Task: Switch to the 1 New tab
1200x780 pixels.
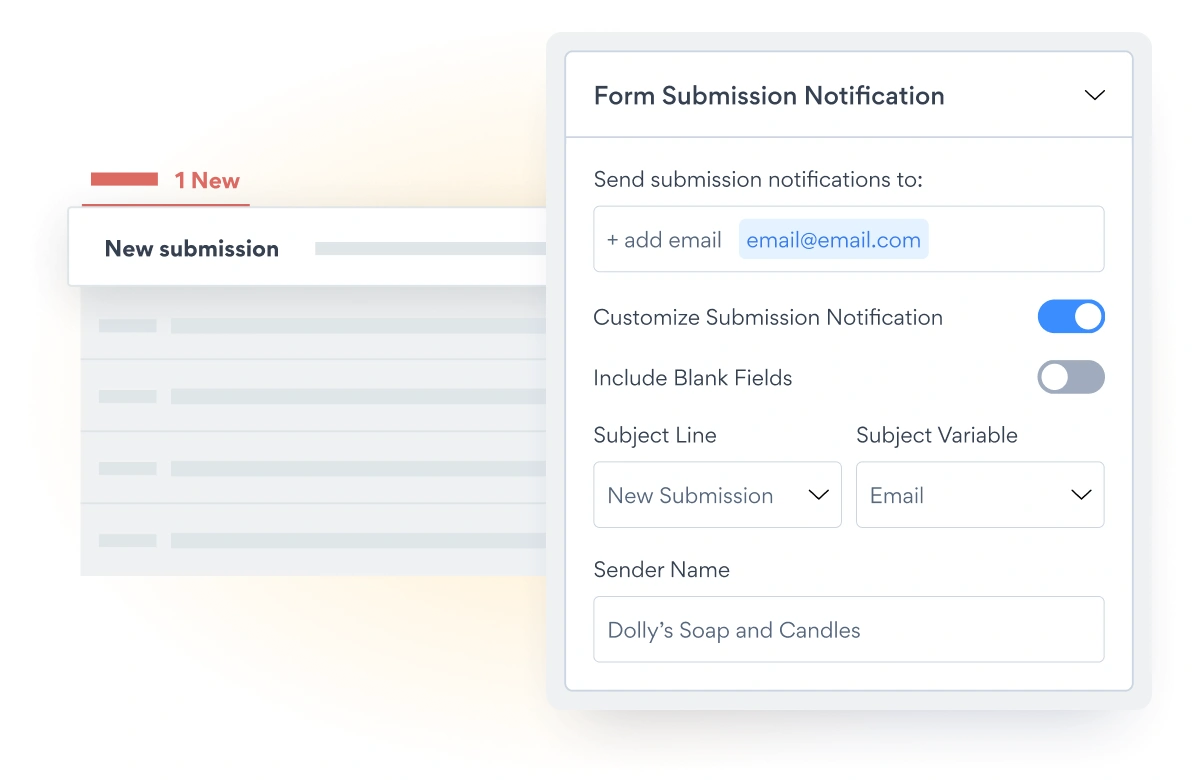Action: point(207,181)
